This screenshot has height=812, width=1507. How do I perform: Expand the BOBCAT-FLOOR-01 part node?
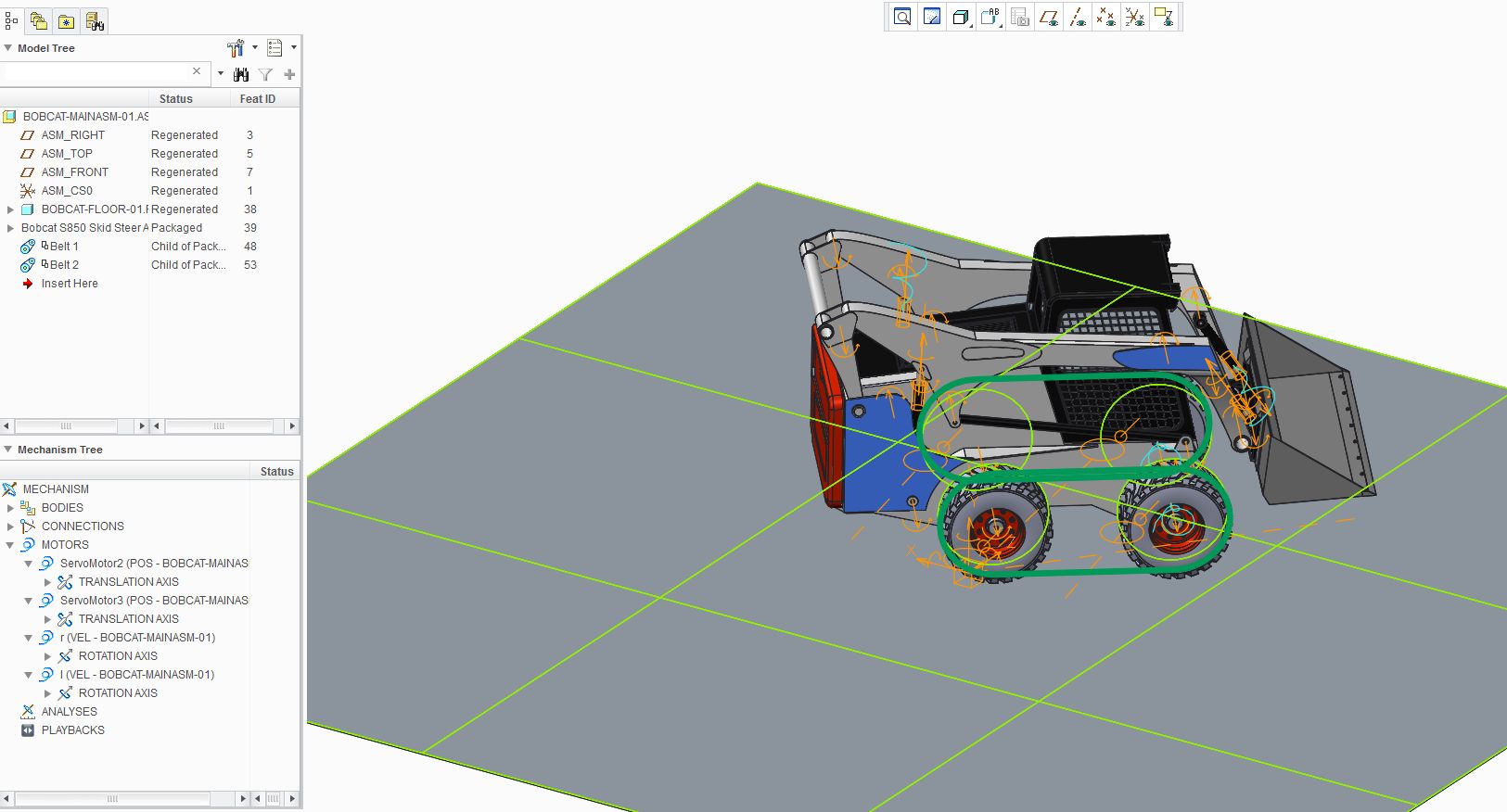pyautogui.click(x=10, y=209)
